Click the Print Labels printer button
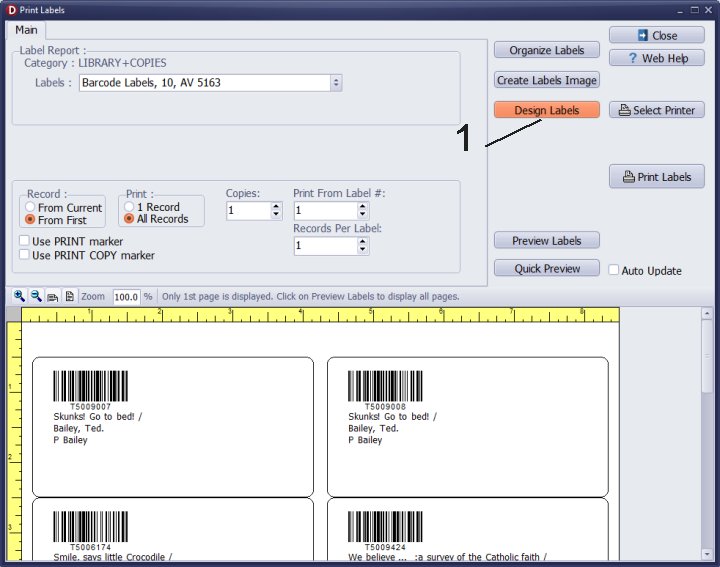The height and width of the screenshot is (567, 720). (x=656, y=177)
